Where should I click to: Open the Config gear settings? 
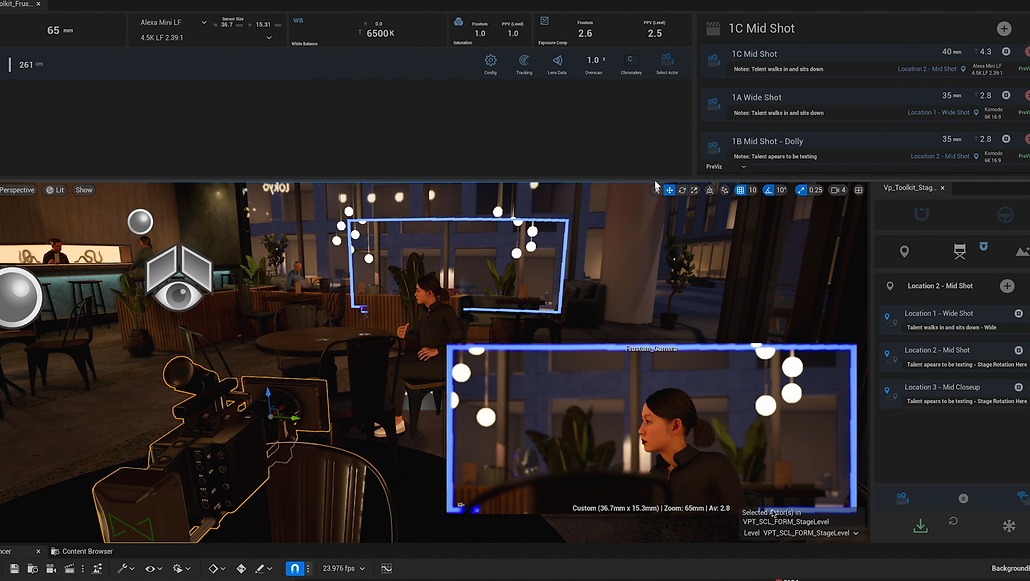pyautogui.click(x=491, y=60)
